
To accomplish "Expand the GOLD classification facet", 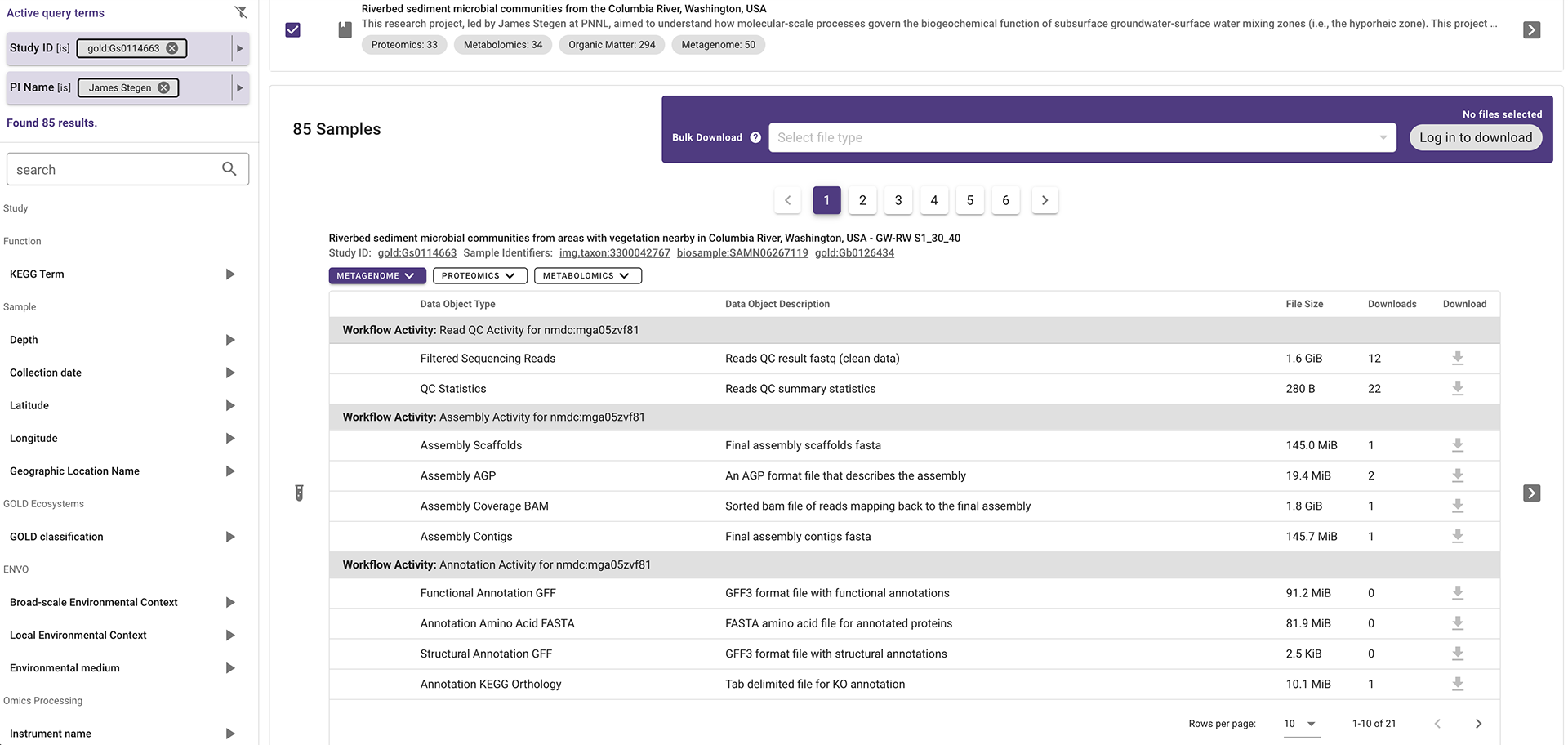I will click(230, 537).
